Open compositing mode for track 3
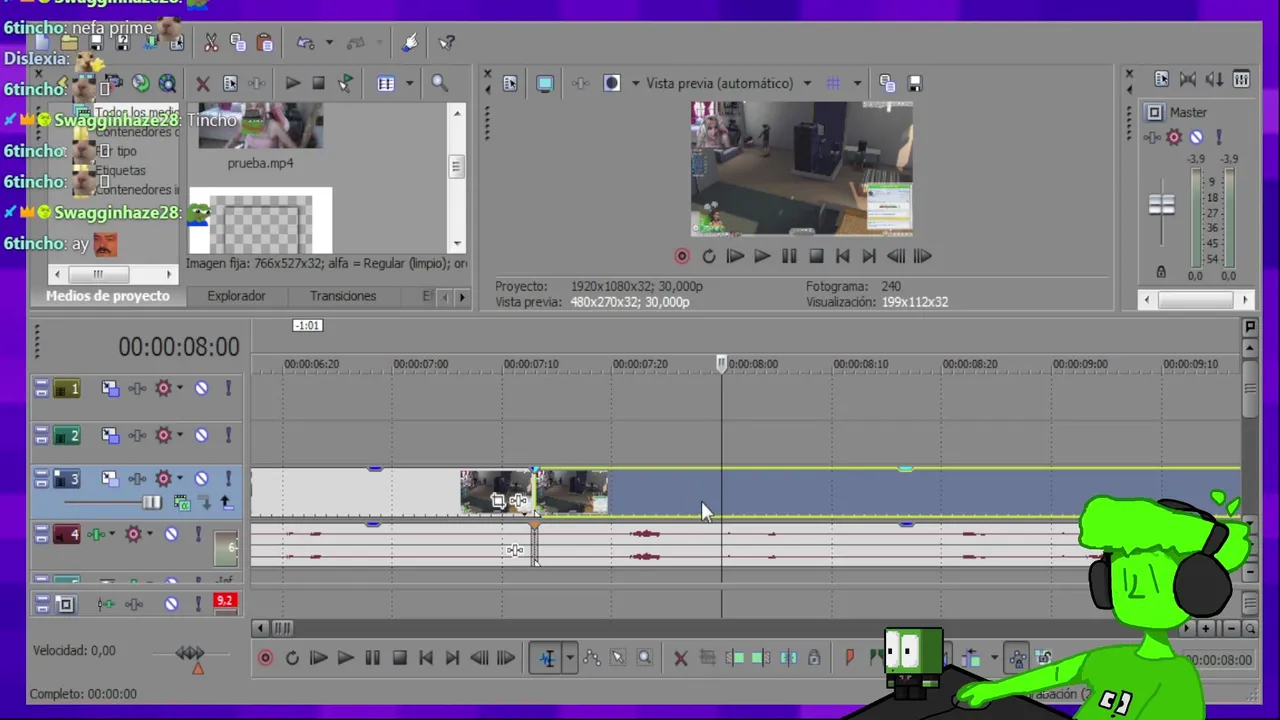The height and width of the screenshot is (720, 1280). click(182, 503)
